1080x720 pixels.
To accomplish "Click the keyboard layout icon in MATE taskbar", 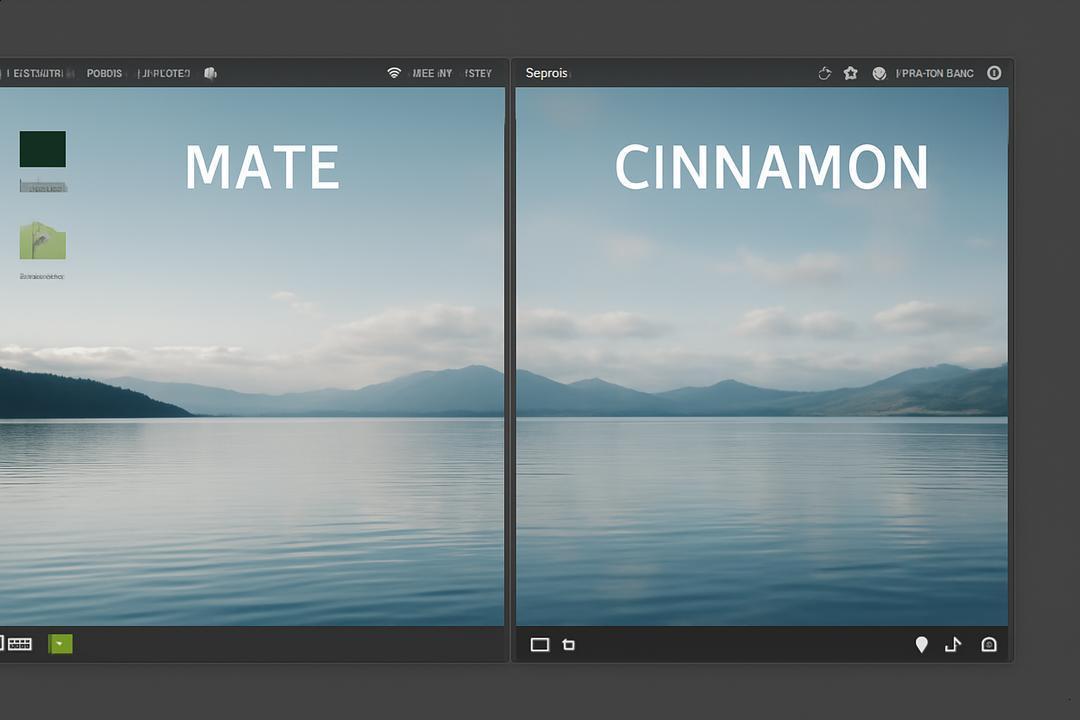I will (x=20, y=644).
